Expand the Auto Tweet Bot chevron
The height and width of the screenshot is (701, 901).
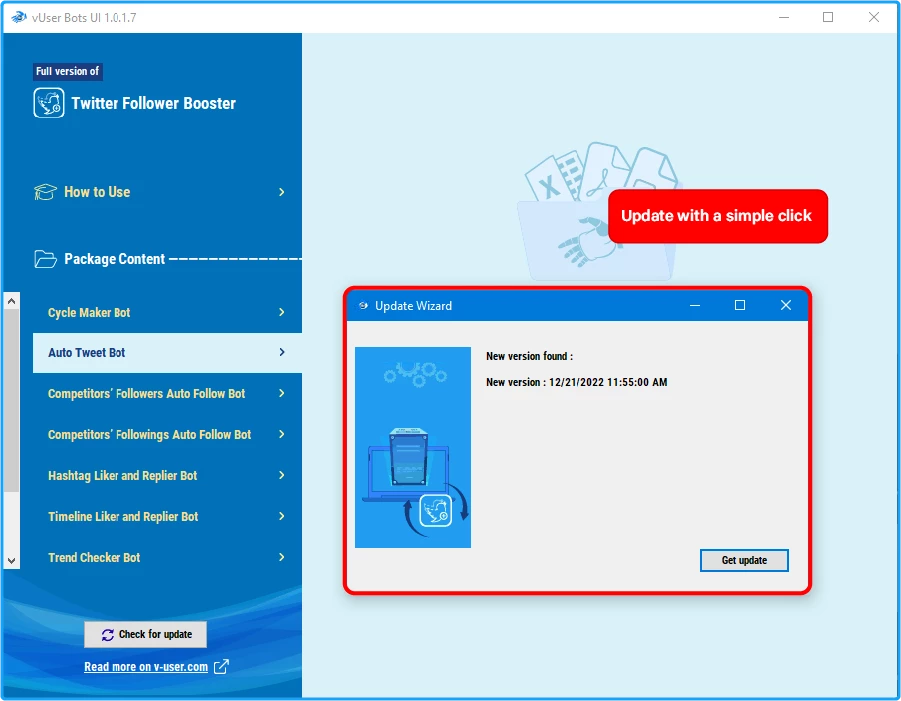282,352
